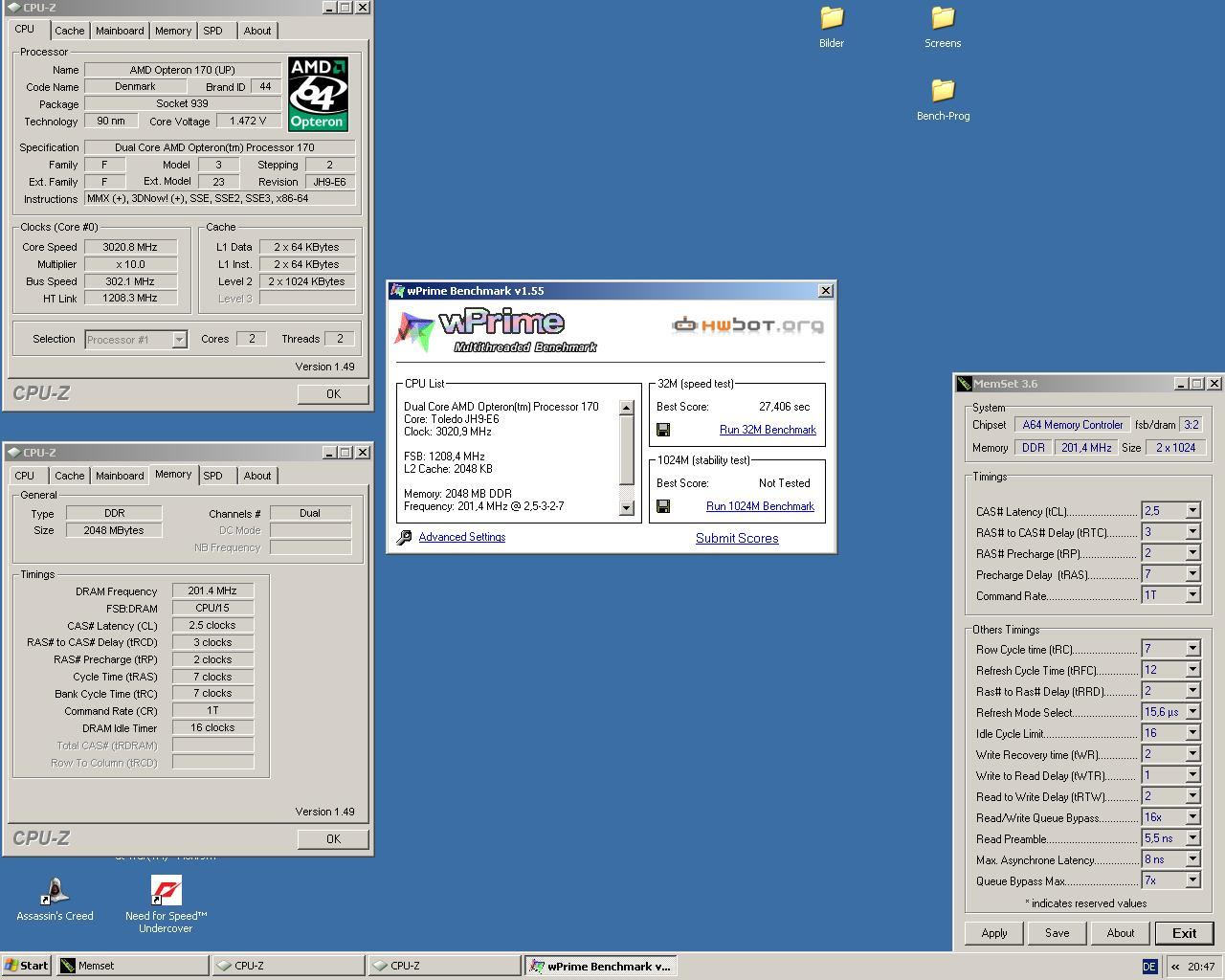The width and height of the screenshot is (1225, 980).
Task: Click the AMD 64 Opteron logo
Action: [318, 94]
